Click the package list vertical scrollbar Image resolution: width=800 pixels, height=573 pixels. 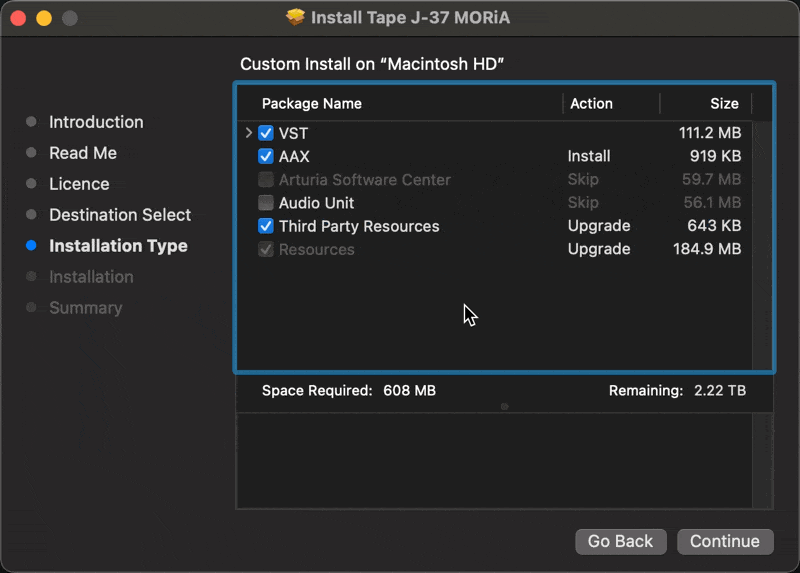pos(762,245)
